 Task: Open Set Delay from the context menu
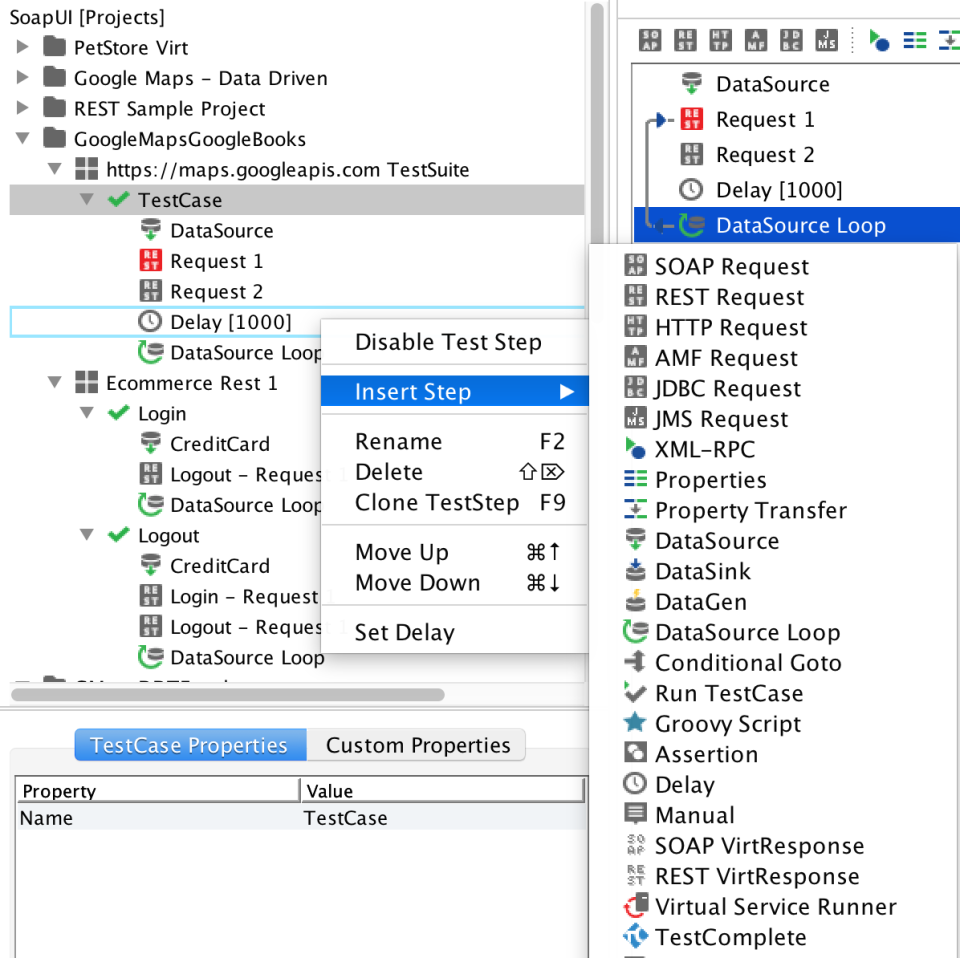click(x=403, y=631)
